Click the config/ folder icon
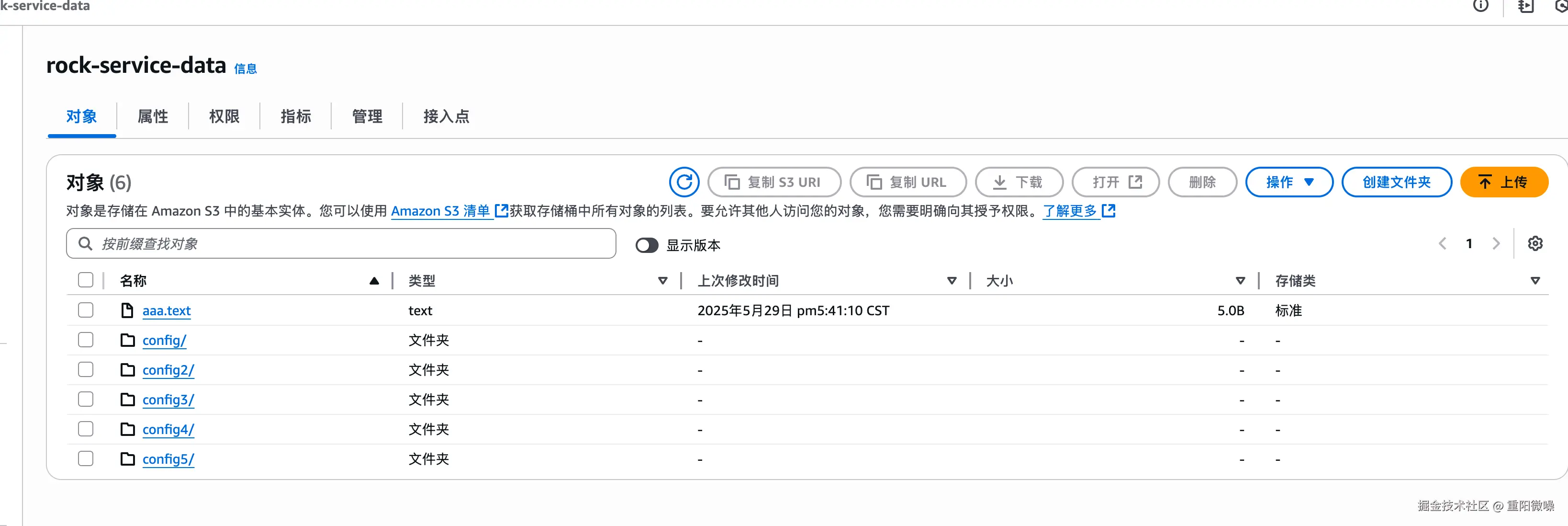Screen dimensions: 1568x526 pyautogui.click(x=128, y=340)
